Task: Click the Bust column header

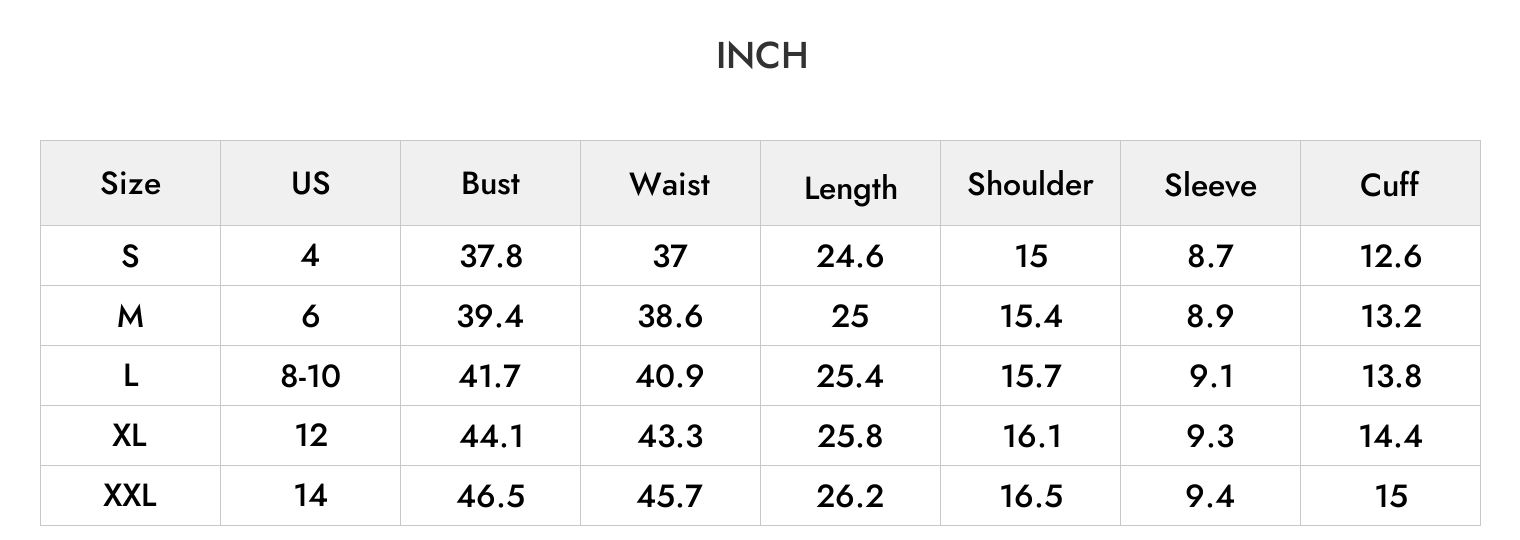Action: [x=490, y=183]
